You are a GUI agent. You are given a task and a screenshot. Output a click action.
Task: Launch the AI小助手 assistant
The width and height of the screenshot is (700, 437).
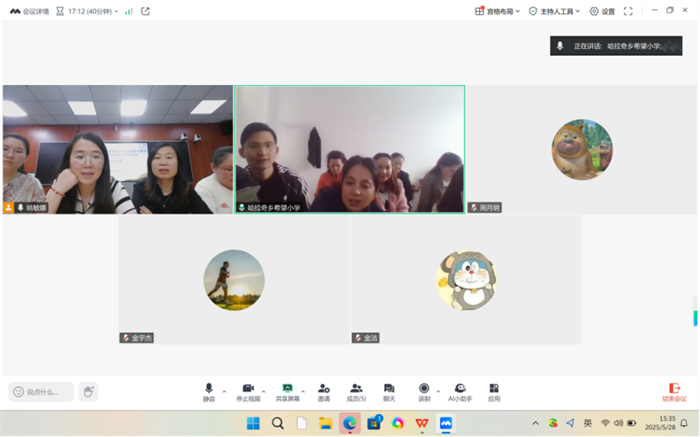[459, 389]
